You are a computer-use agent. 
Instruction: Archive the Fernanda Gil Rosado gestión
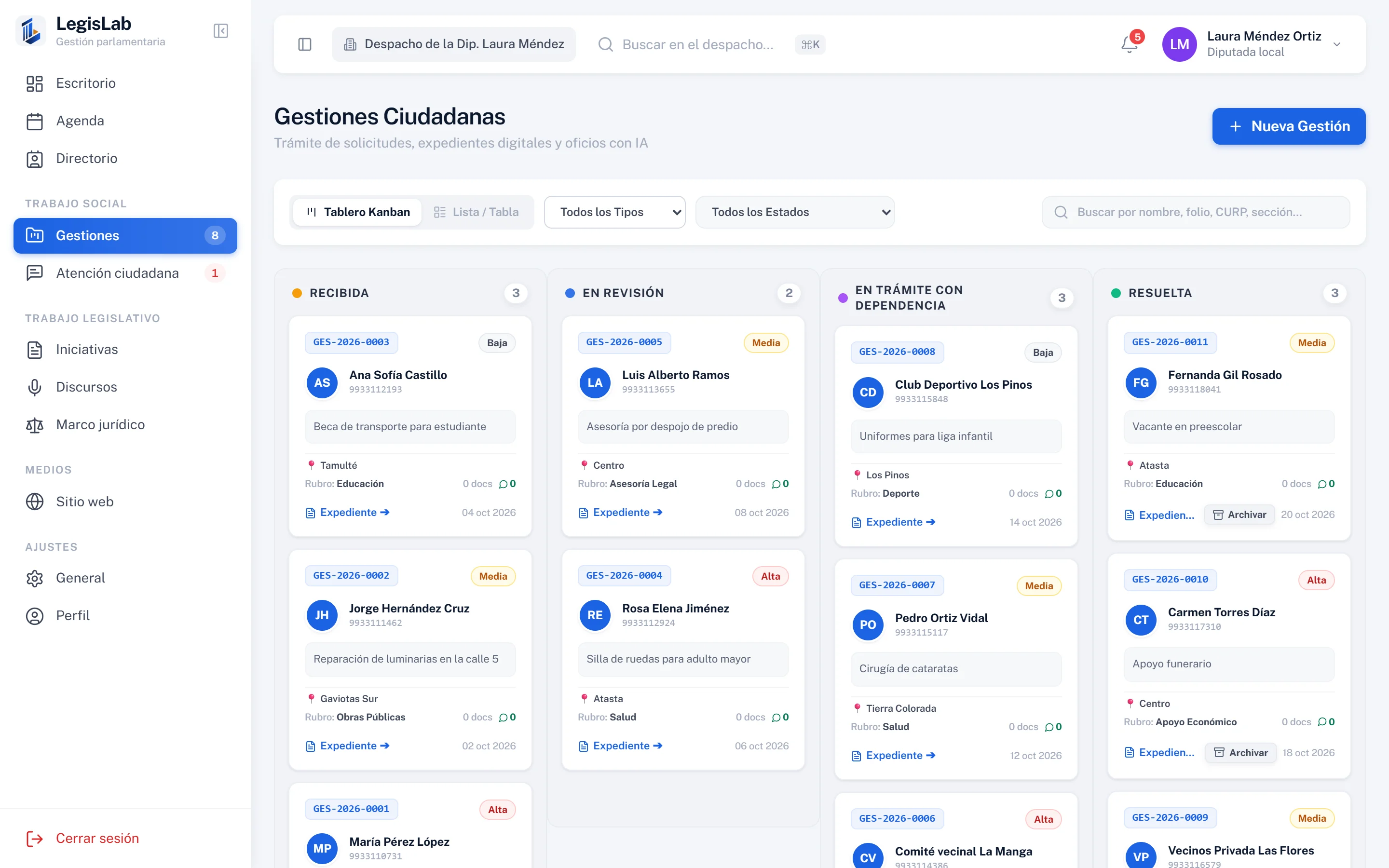pos(1239,515)
